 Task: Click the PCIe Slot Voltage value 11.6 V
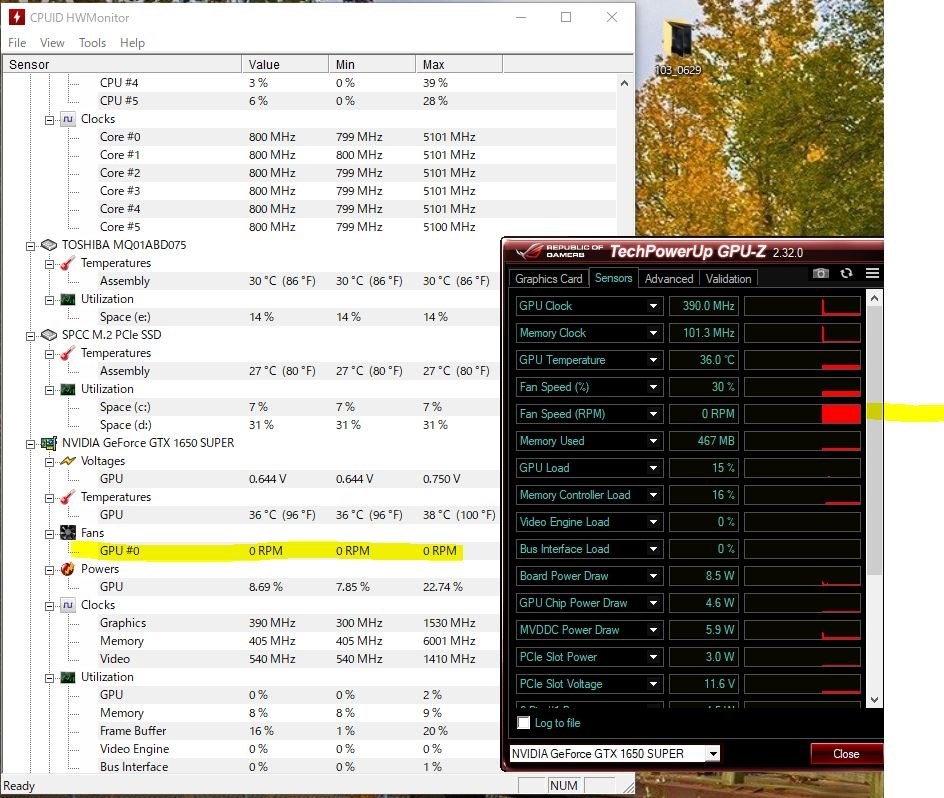pos(703,684)
